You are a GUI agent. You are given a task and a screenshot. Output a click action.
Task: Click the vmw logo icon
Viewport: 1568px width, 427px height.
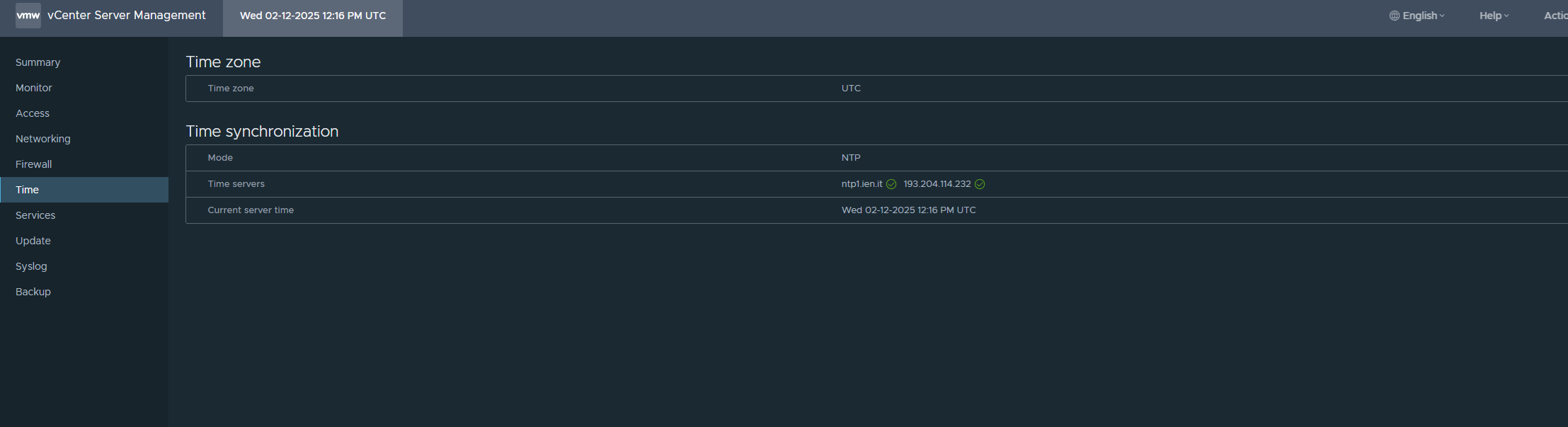(28, 15)
